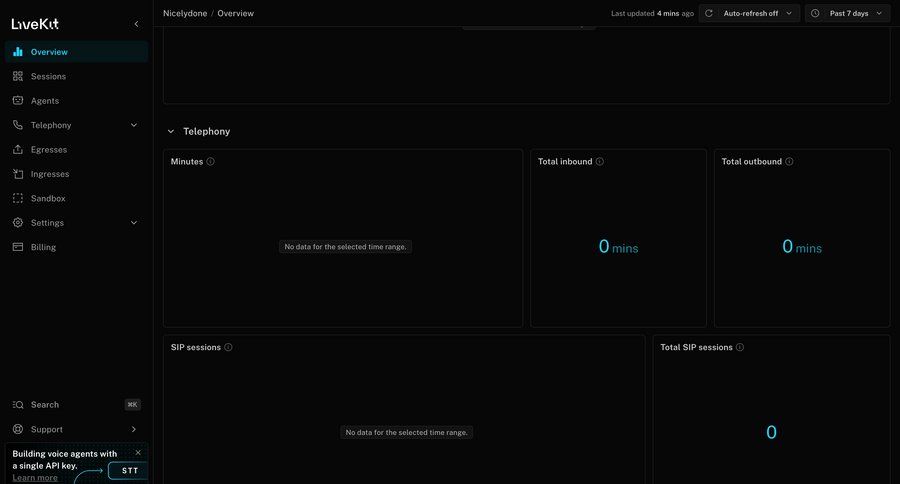Click the Support lifebuoy icon
The image size is (900, 484).
coord(18,429)
